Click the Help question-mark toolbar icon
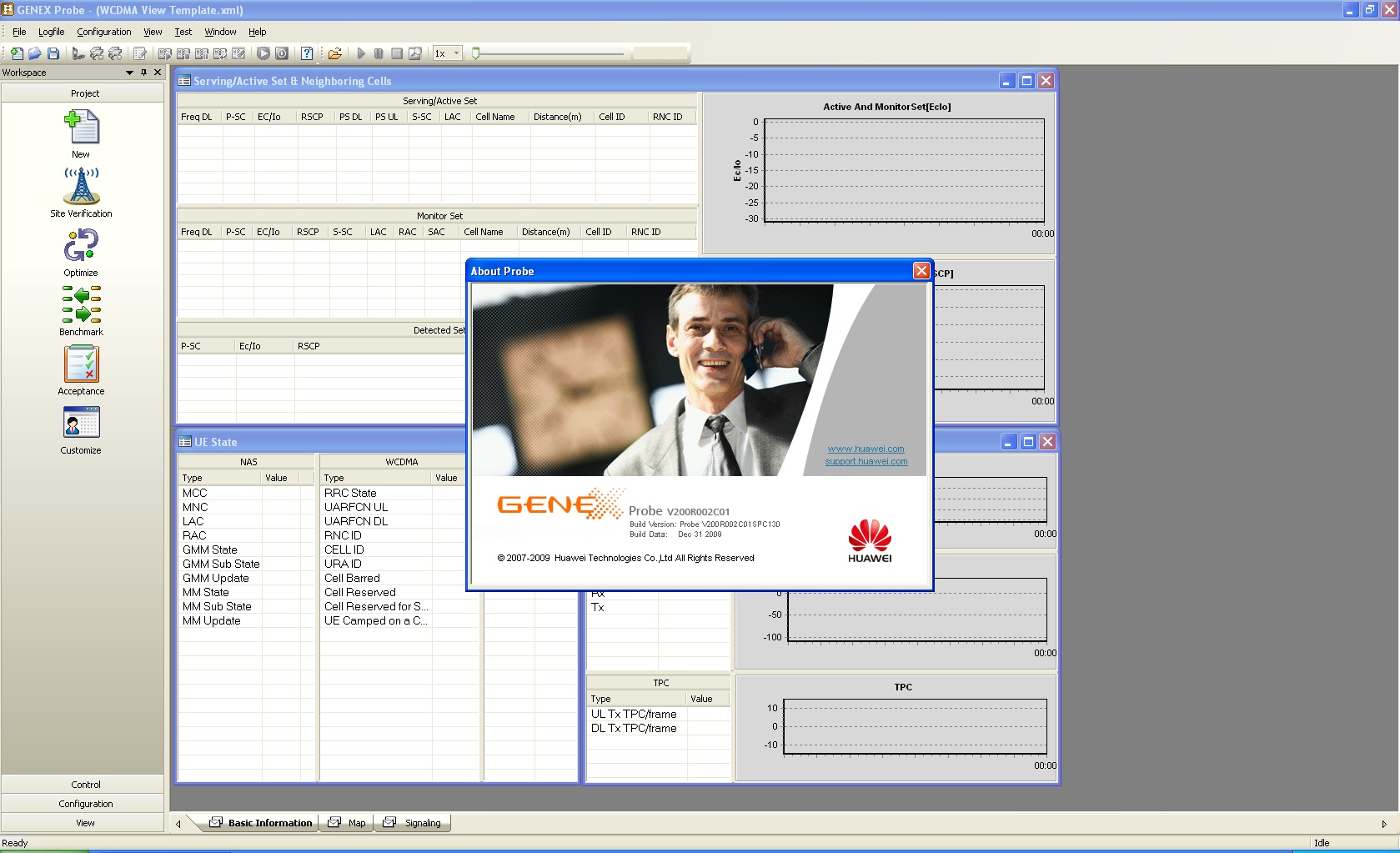 pos(307,53)
